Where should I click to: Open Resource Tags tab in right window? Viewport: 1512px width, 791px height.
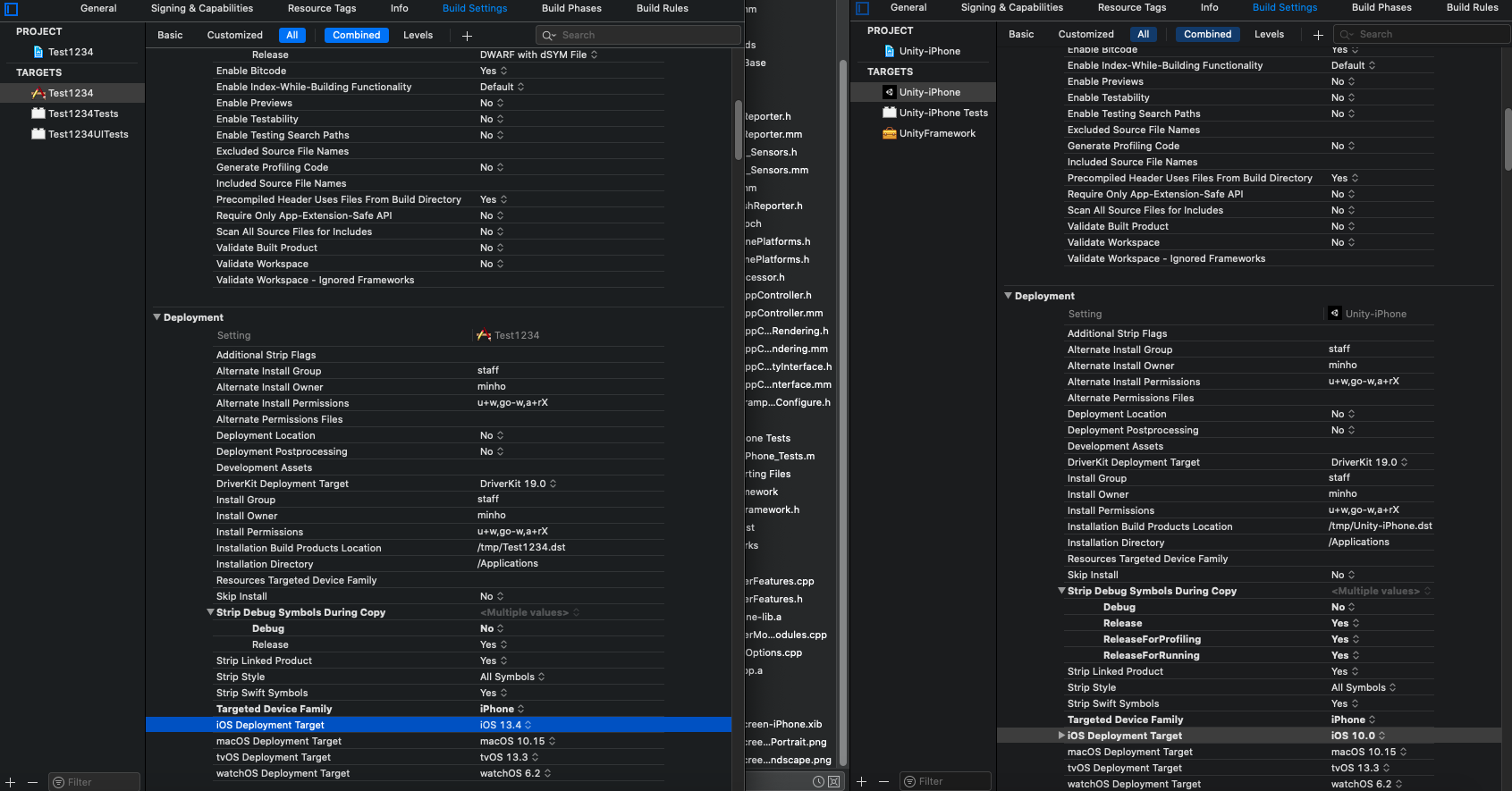tap(1132, 7)
